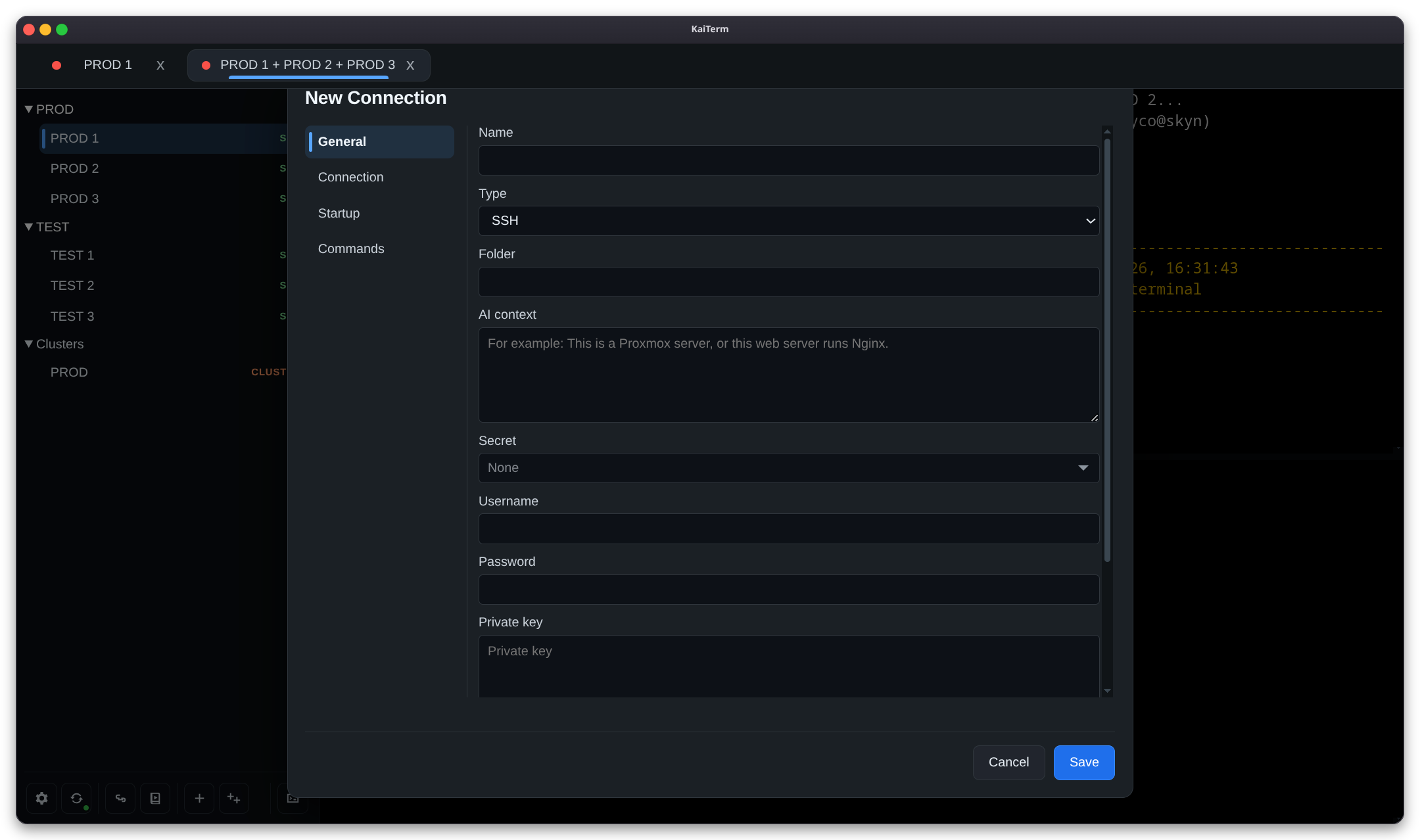The height and width of the screenshot is (840, 1420).
Task: Select TEST 3 in the connection tree
Action: [x=163, y=317]
